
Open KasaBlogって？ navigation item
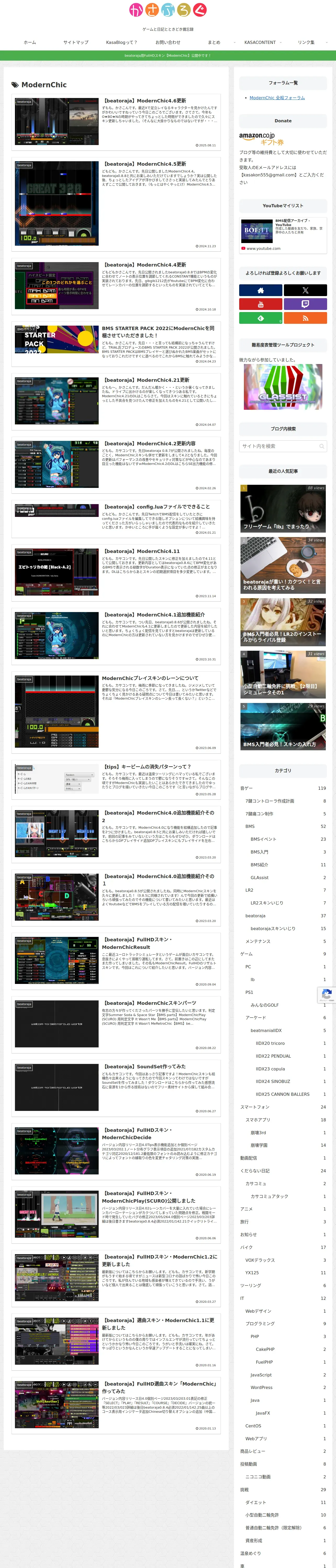pos(121,43)
